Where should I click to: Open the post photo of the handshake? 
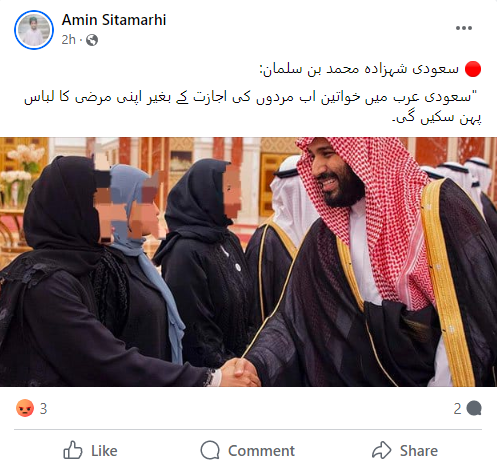coord(248,262)
